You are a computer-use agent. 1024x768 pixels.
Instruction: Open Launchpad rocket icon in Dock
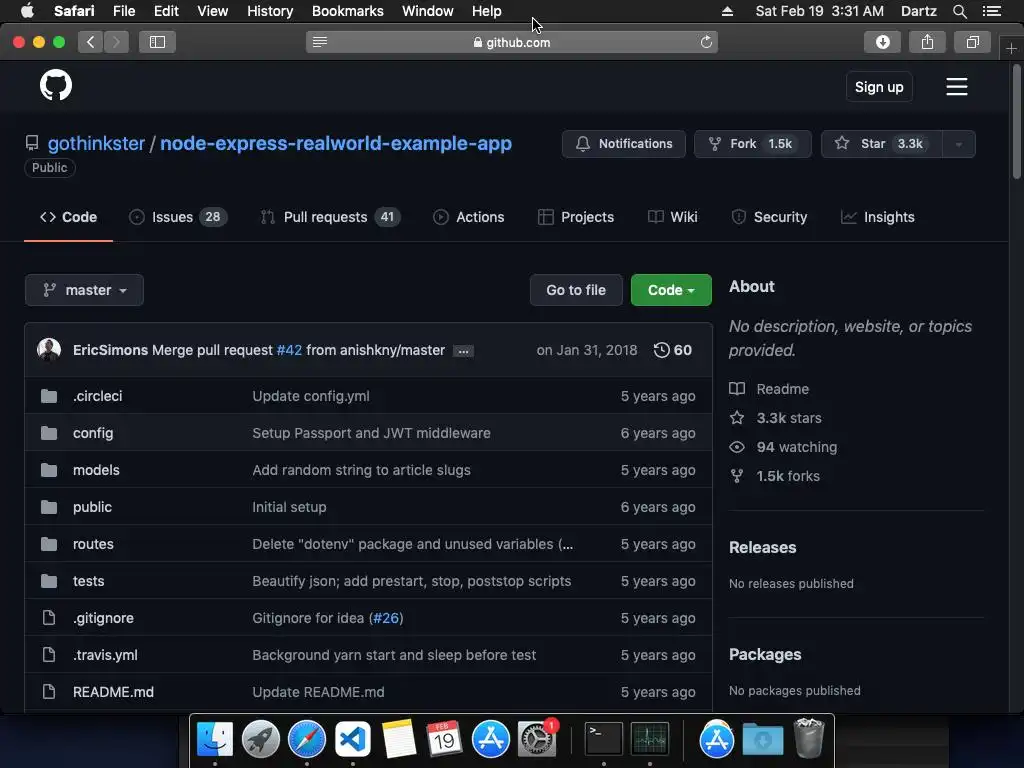pyautogui.click(x=261, y=739)
